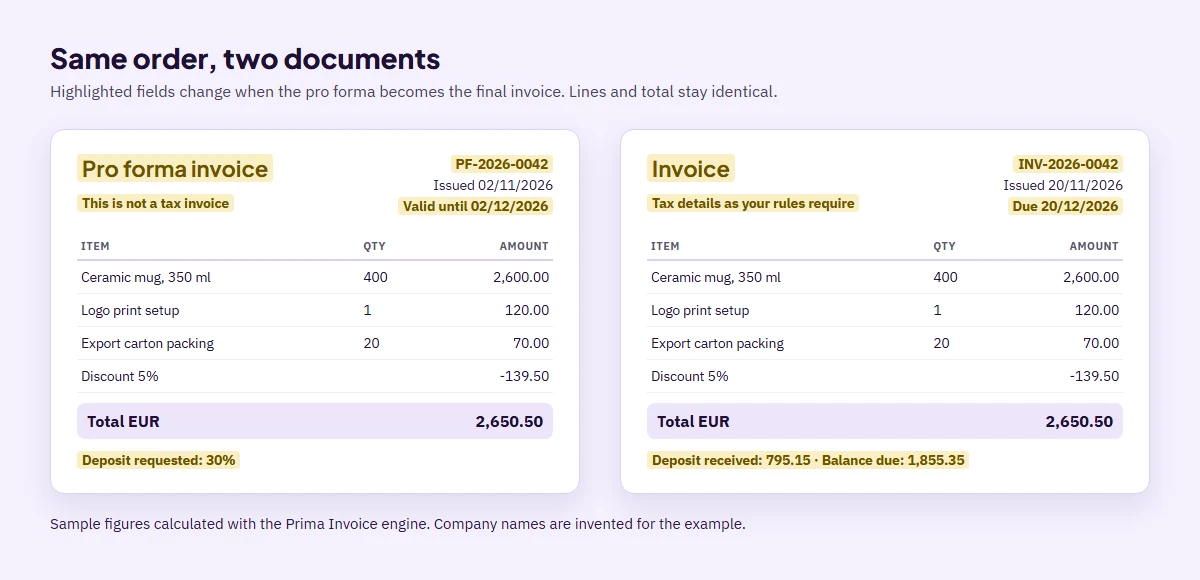Click the QTY column header in invoice
1200x580 pixels.
pyautogui.click(x=944, y=246)
